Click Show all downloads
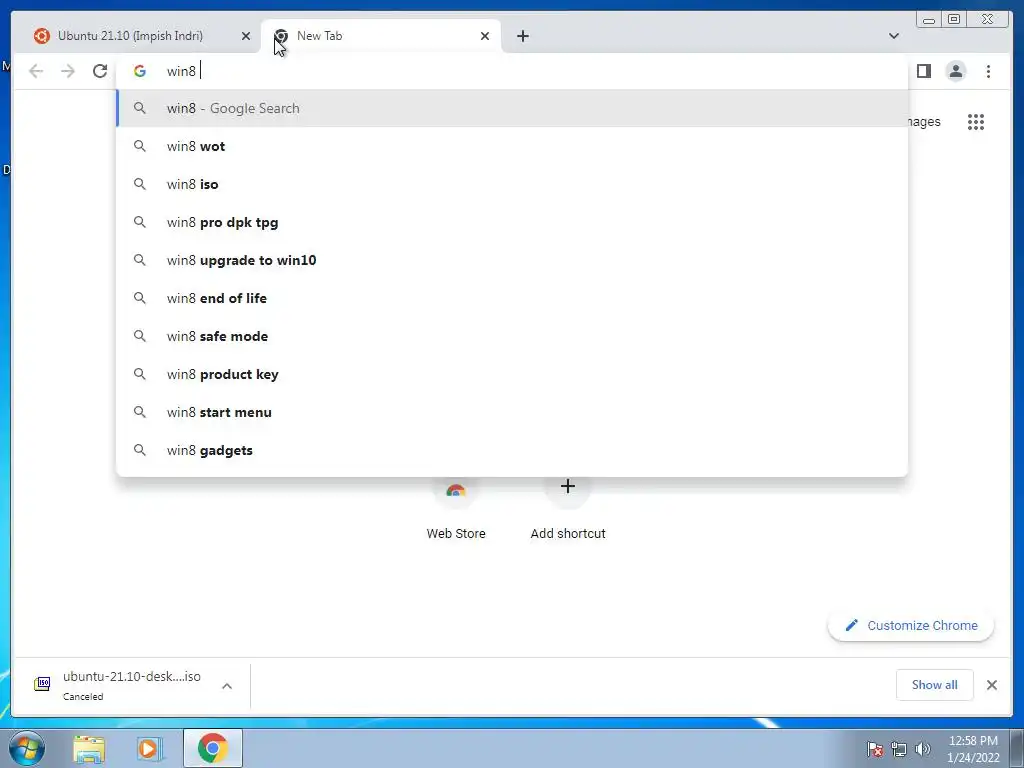 pyautogui.click(x=935, y=685)
